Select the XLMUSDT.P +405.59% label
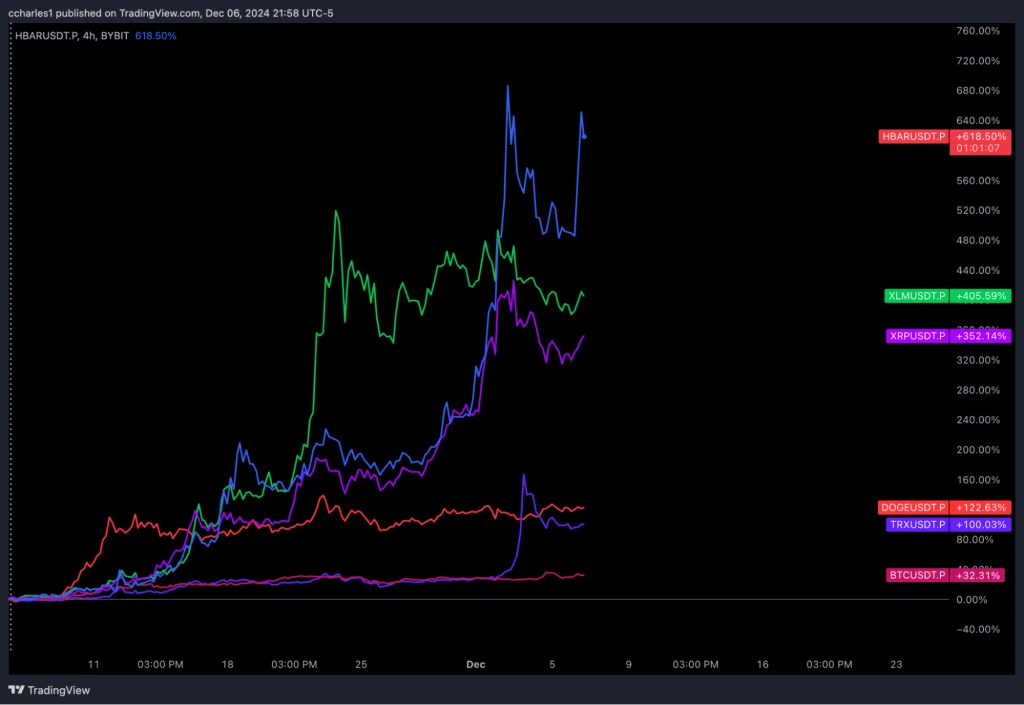1024x705 pixels. pos(945,296)
